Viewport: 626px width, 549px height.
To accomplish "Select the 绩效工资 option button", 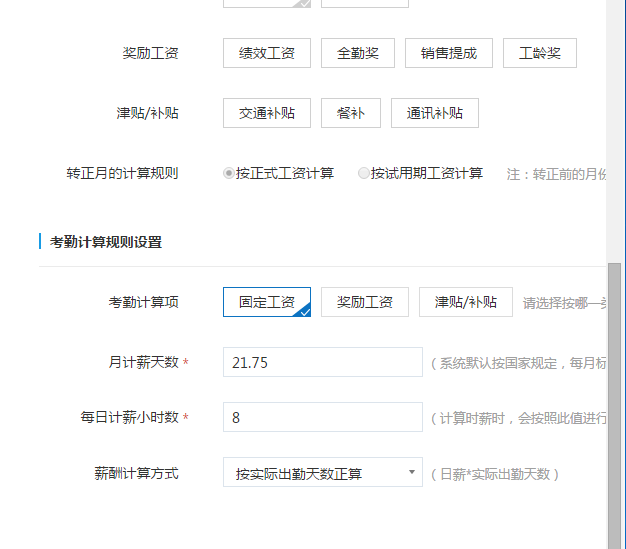I will (267, 53).
